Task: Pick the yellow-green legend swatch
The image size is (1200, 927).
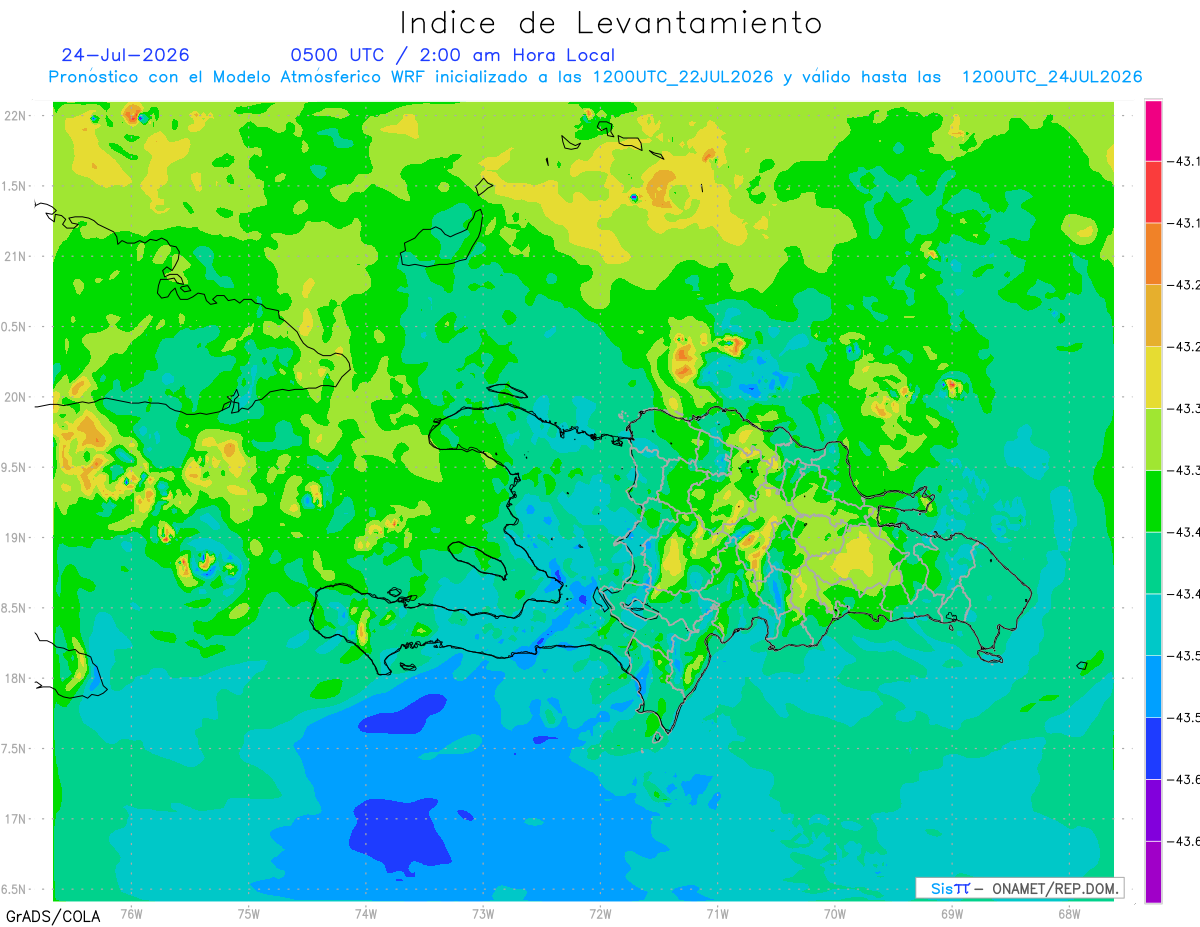Action: click(x=1153, y=439)
